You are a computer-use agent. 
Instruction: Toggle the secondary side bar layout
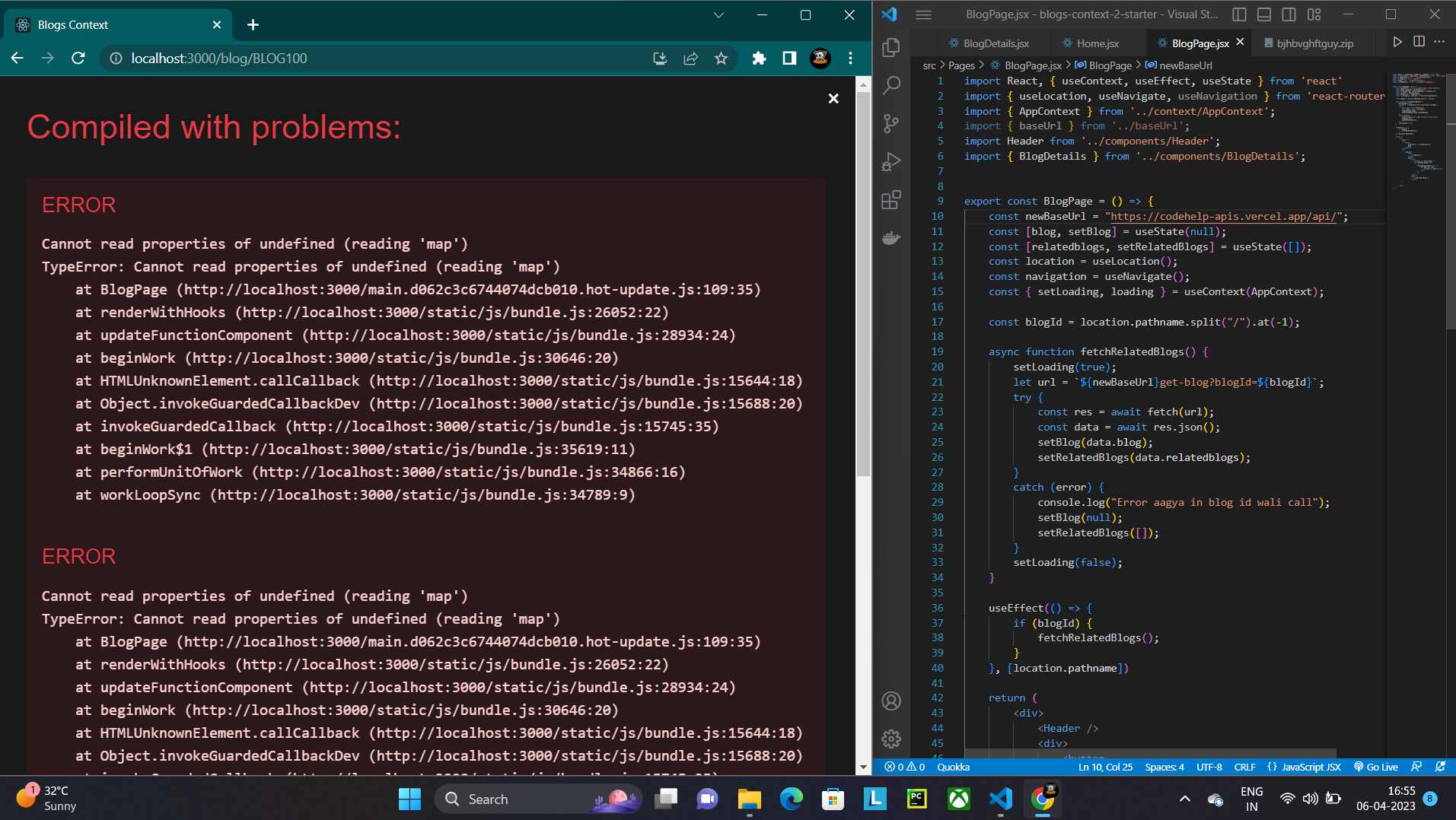(1289, 14)
